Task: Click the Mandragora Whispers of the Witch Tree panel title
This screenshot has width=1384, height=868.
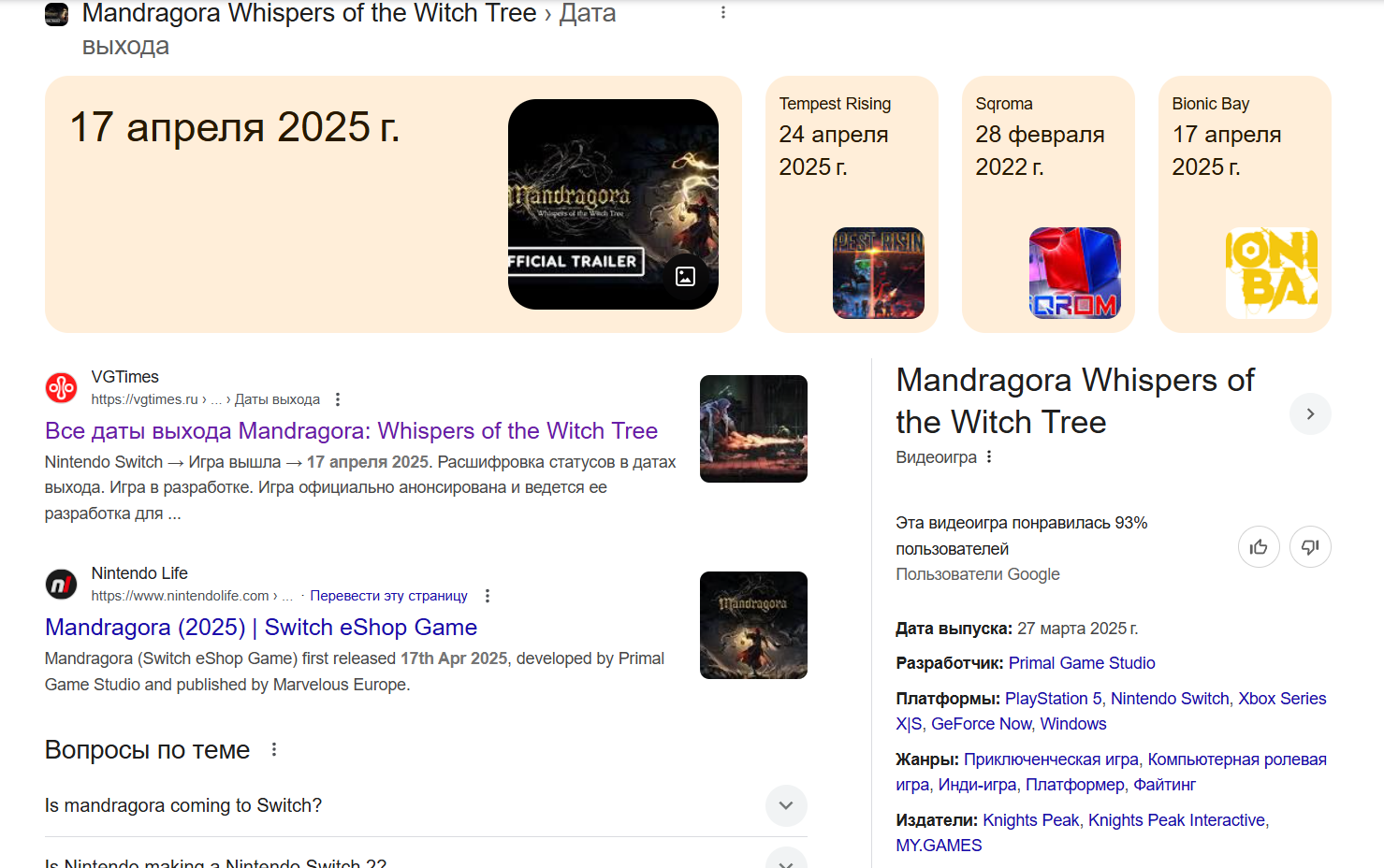Action: click(x=1075, y=401)
